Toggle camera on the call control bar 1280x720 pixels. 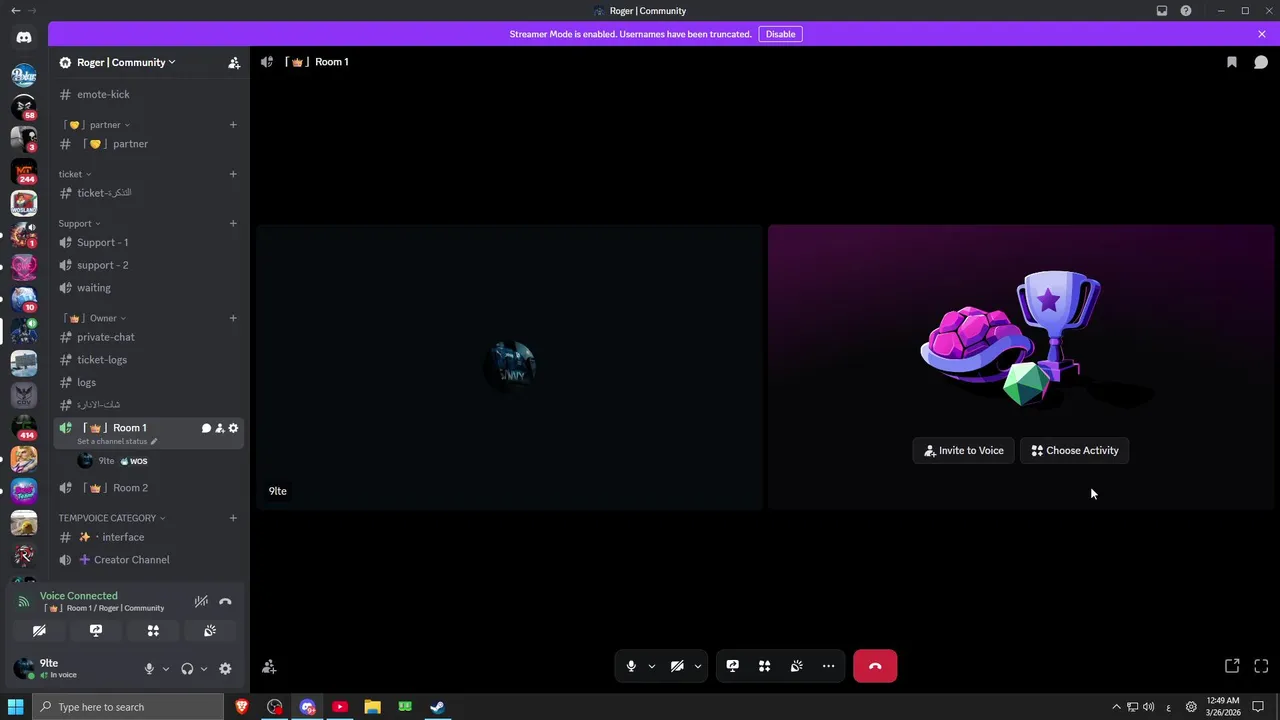[677, 666]
